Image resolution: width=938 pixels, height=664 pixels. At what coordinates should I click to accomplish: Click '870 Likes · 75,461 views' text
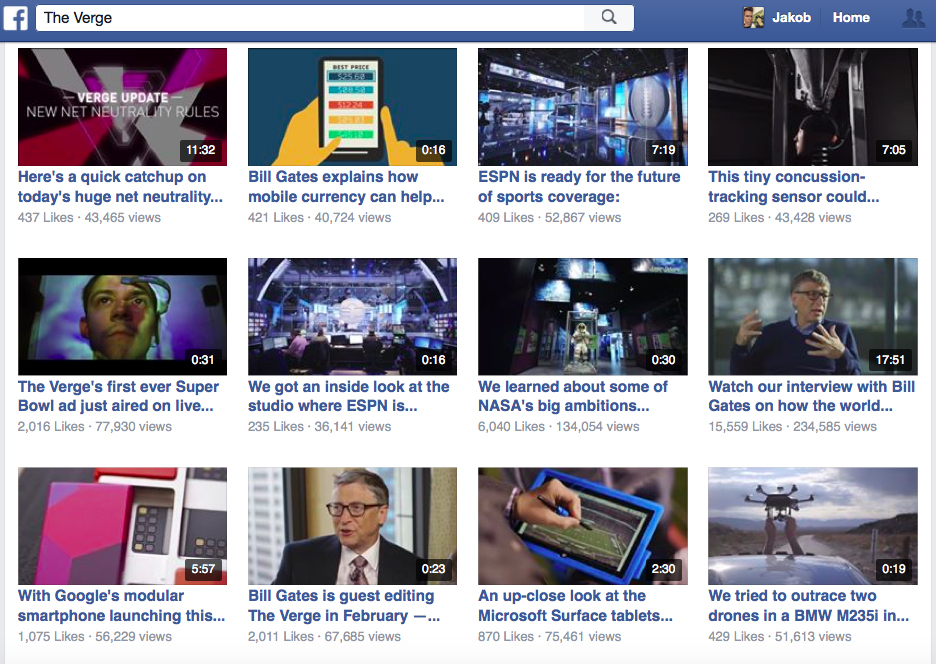tap(550, 636)
